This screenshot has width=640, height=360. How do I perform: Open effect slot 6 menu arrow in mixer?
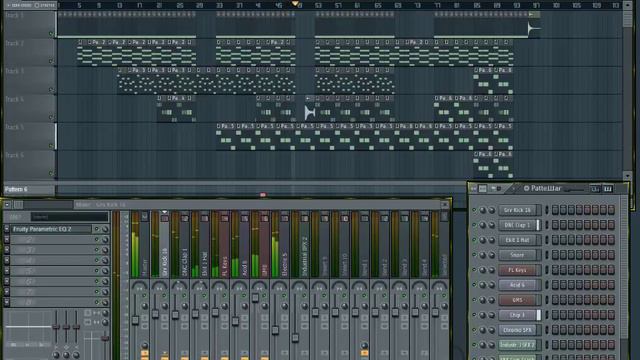pyautogui.click(x=7, y=281)
